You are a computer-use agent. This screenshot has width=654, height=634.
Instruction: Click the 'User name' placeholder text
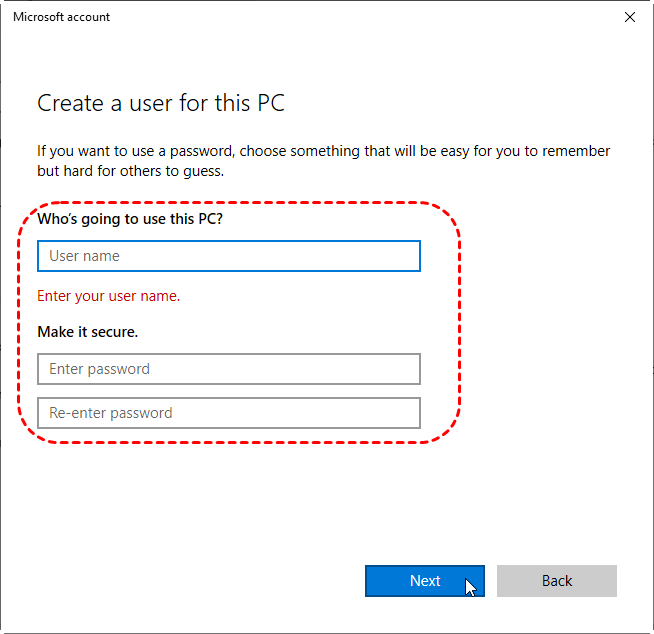(84, 256)
